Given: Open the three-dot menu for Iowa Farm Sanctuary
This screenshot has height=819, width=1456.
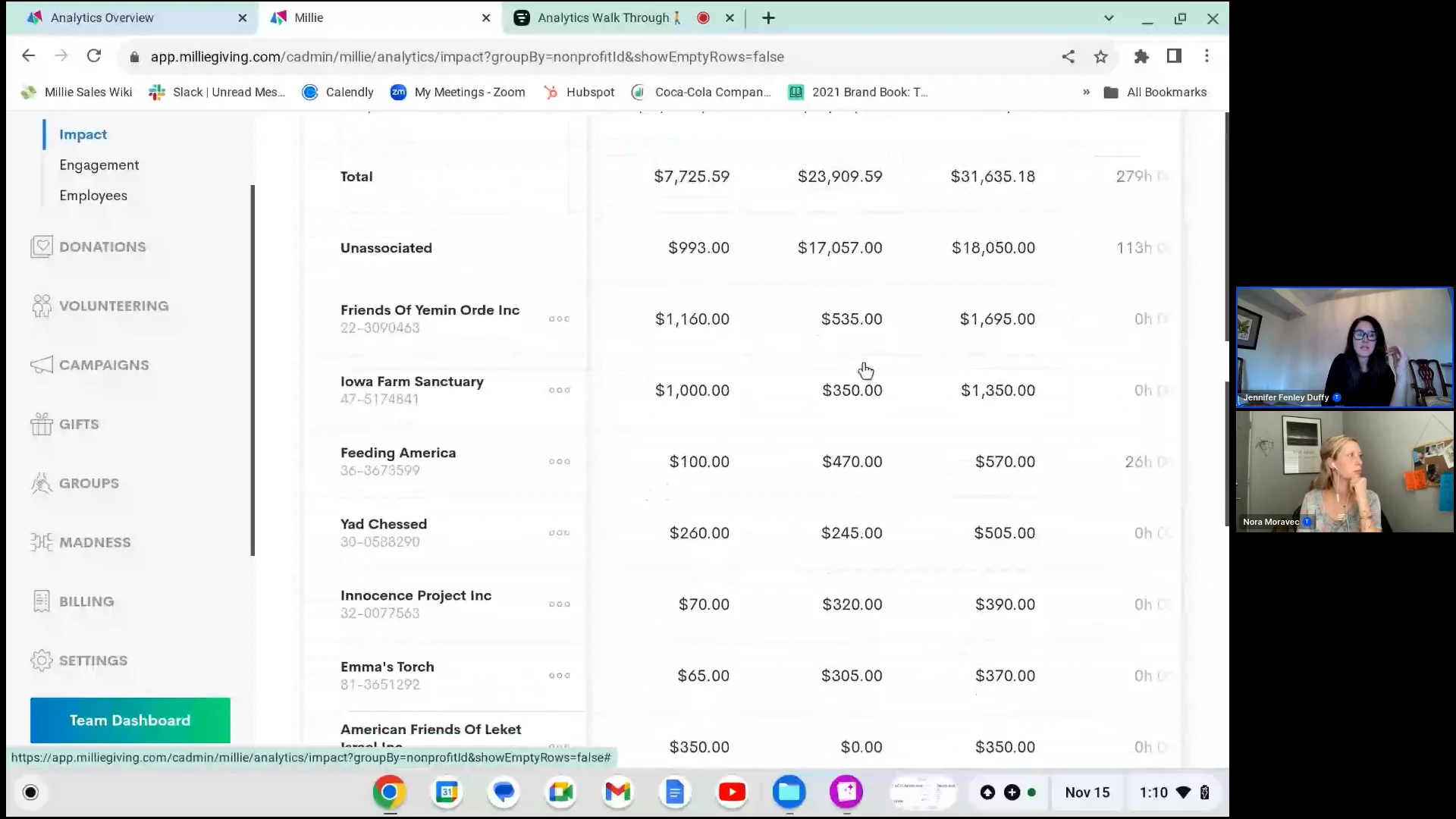Looking at the screenshot, I should tap(560, 390).
